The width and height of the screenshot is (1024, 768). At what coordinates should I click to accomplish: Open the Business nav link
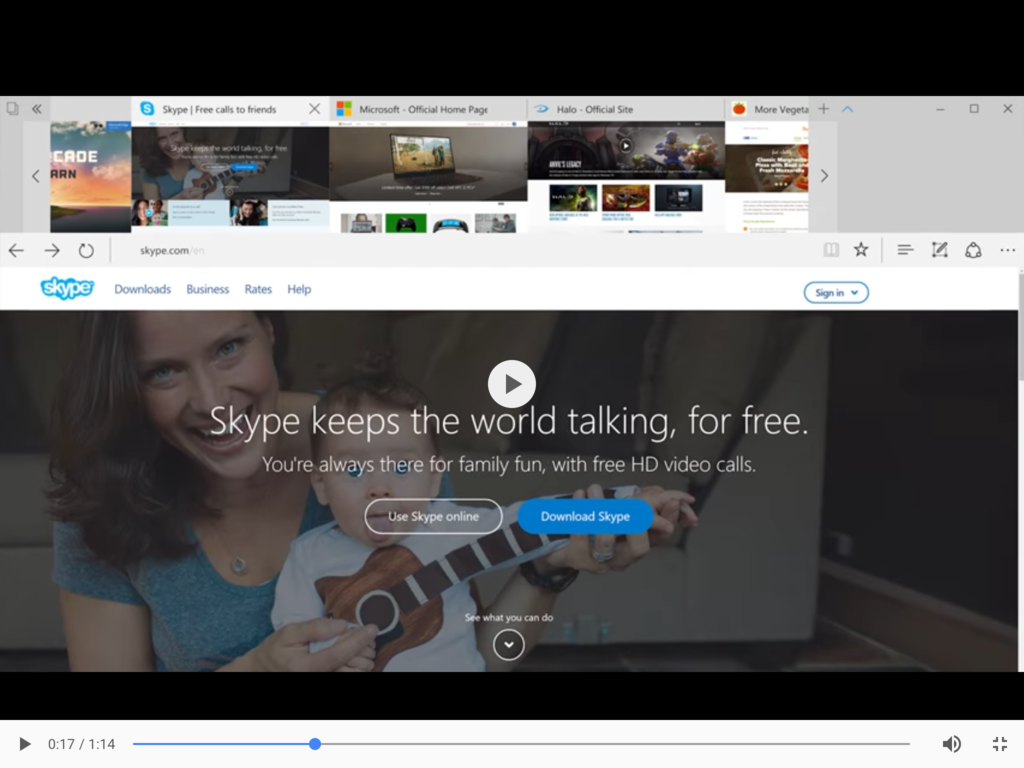208,289
